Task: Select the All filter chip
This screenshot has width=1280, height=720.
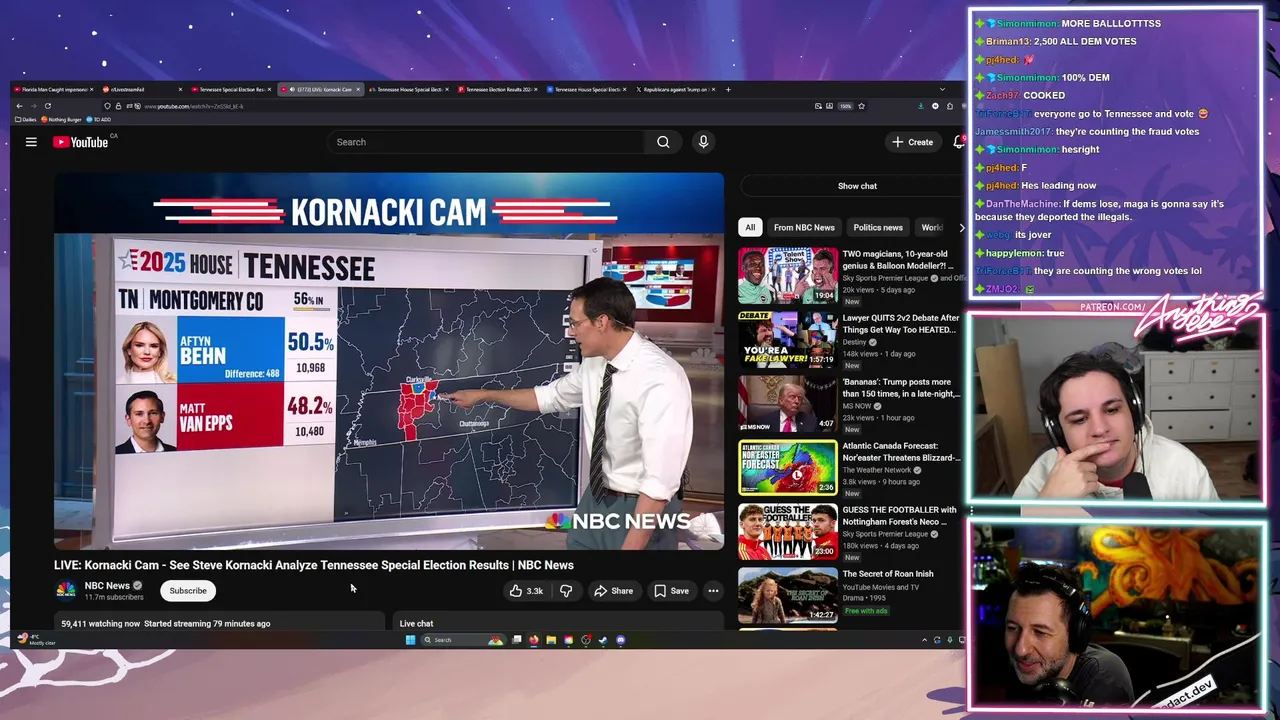Action: 750,227
